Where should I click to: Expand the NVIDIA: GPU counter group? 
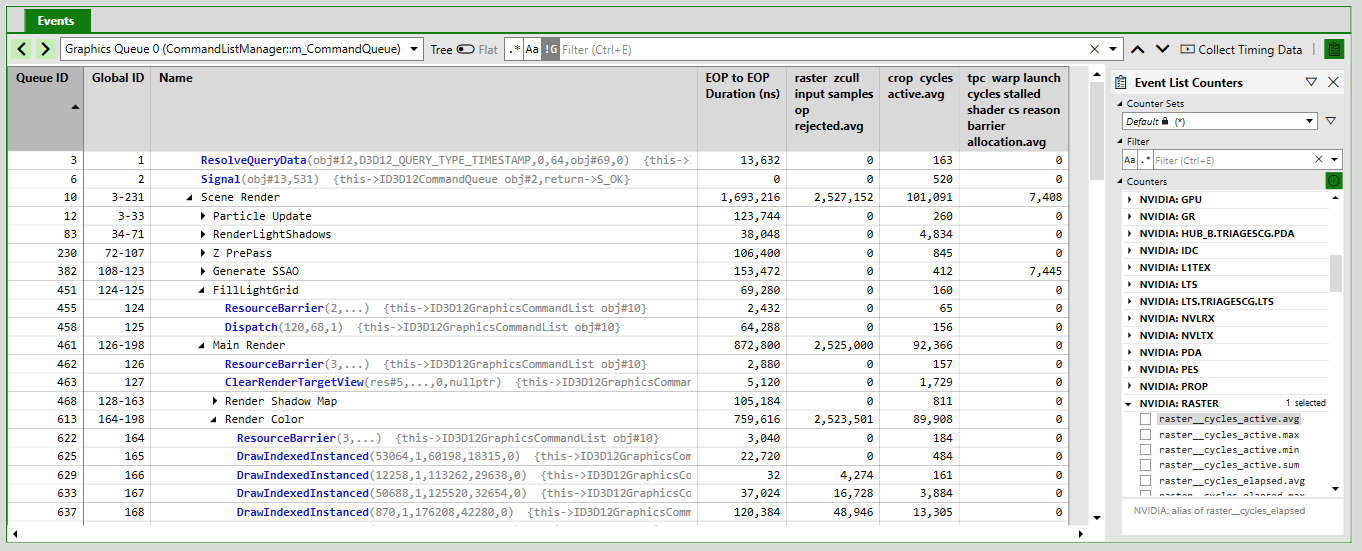pyautogui.click(x=1131, y=199)
